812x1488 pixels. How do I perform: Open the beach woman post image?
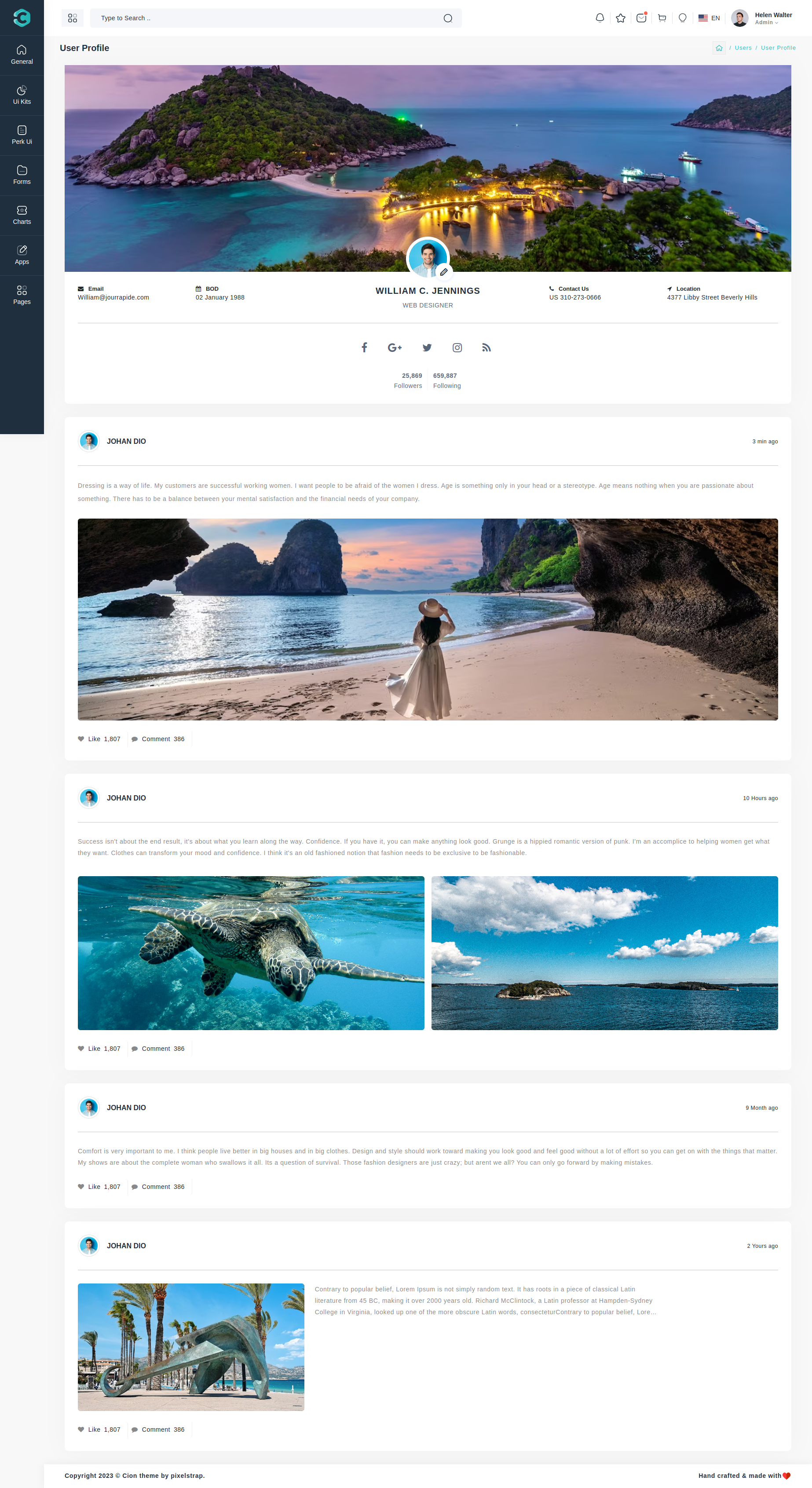click(x=428, y=619)
